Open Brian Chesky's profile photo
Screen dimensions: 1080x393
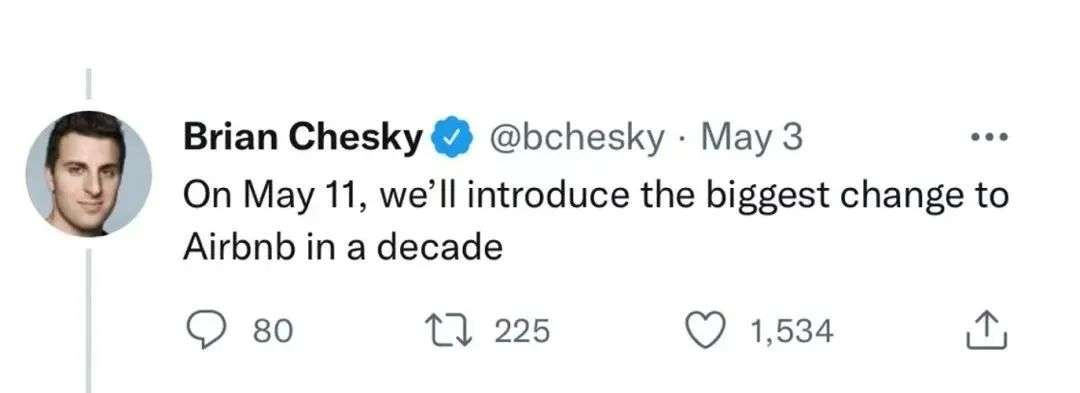point(88,173)
